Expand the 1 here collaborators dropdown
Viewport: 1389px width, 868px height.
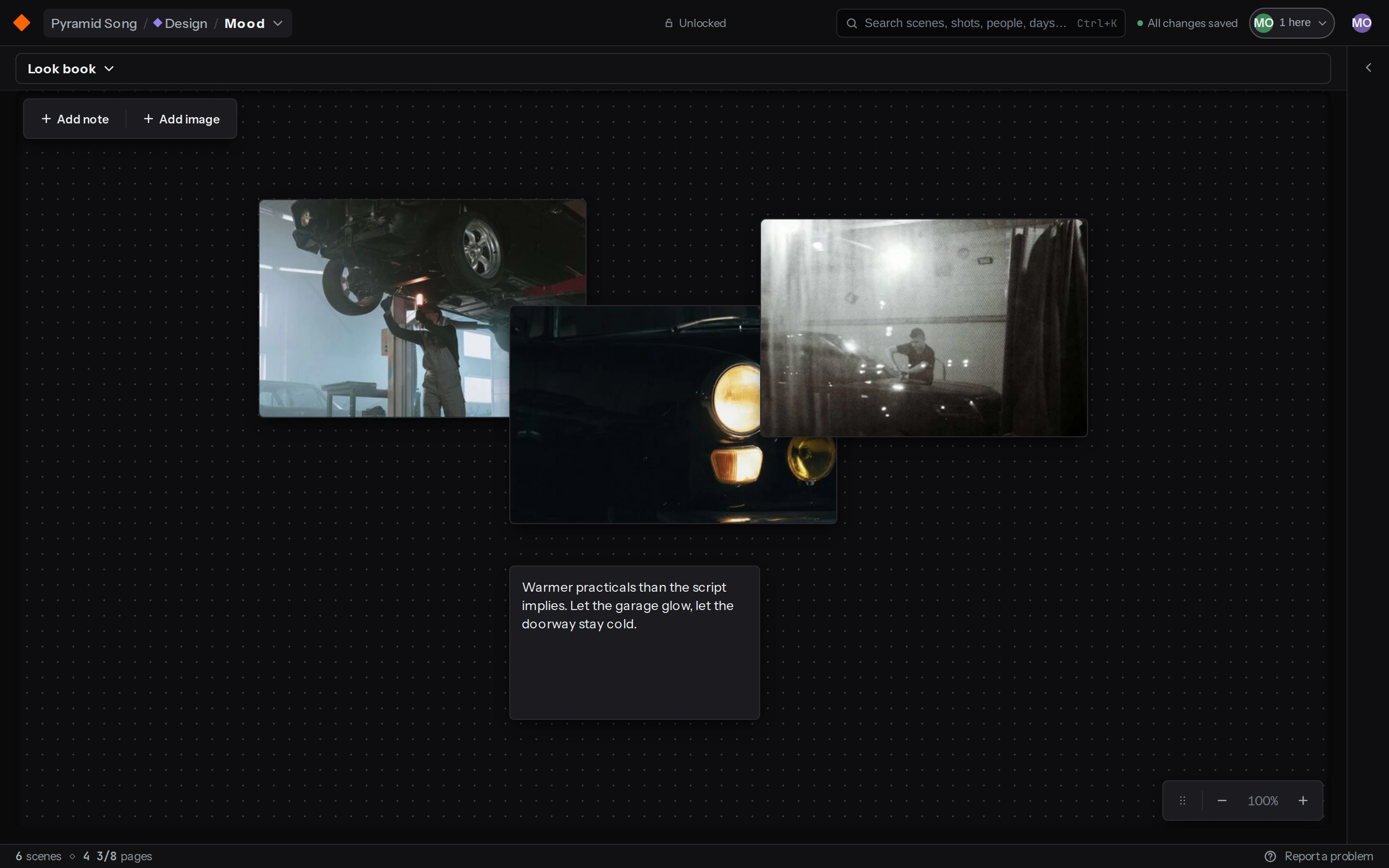click(x=1292, y=23)
